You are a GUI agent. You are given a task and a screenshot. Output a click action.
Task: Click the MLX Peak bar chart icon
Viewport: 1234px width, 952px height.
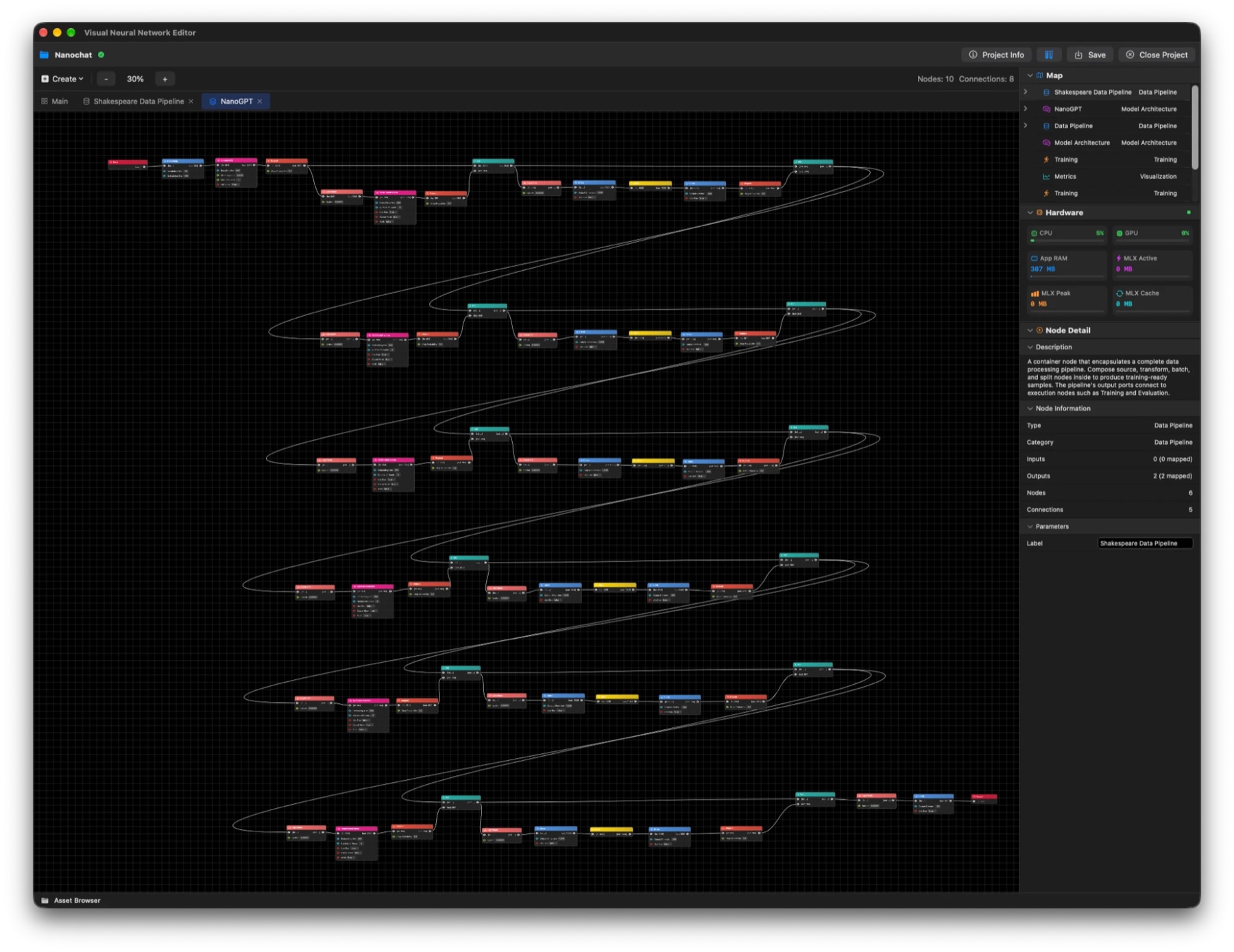(x=1035, y=293)
